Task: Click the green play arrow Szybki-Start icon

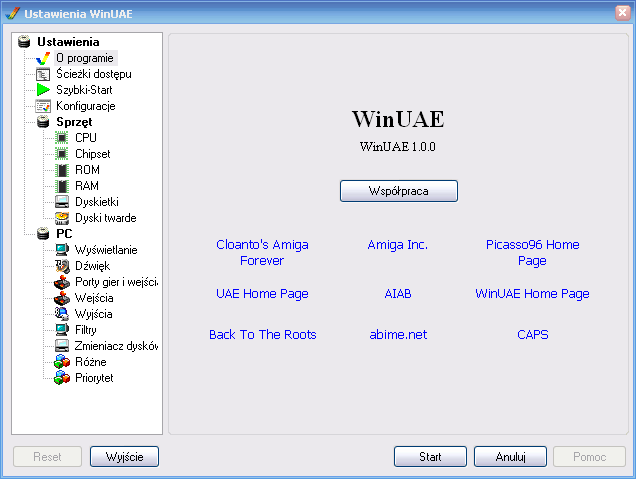Action: tap(43, 90)
